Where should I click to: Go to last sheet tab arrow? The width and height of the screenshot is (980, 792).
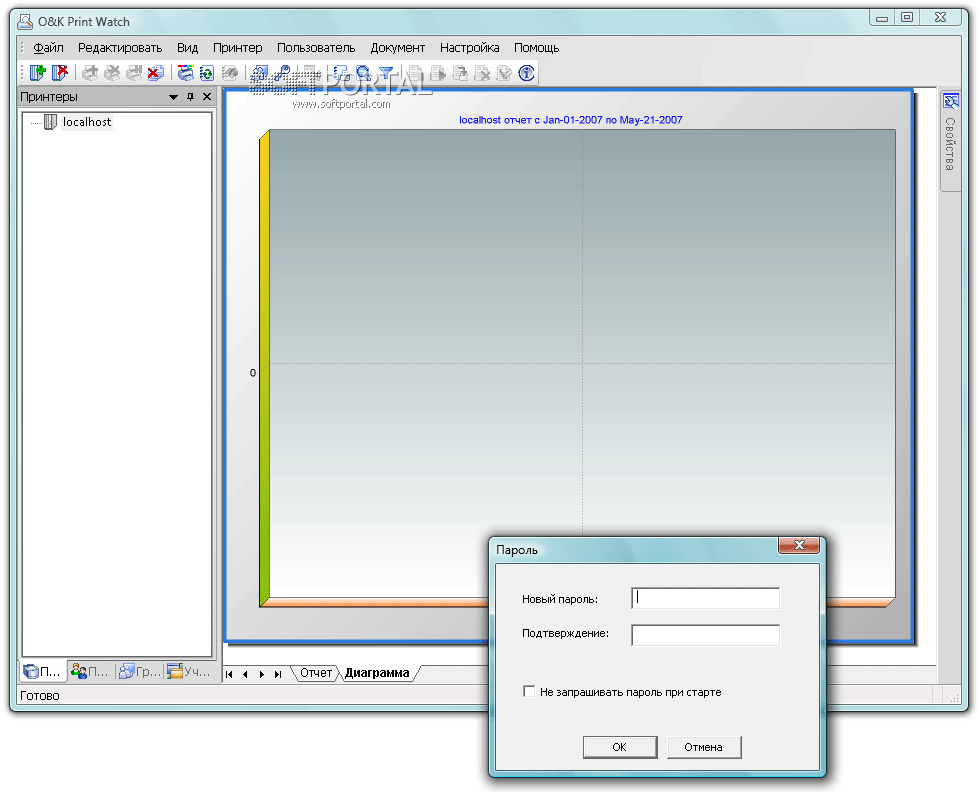[278, 674]
